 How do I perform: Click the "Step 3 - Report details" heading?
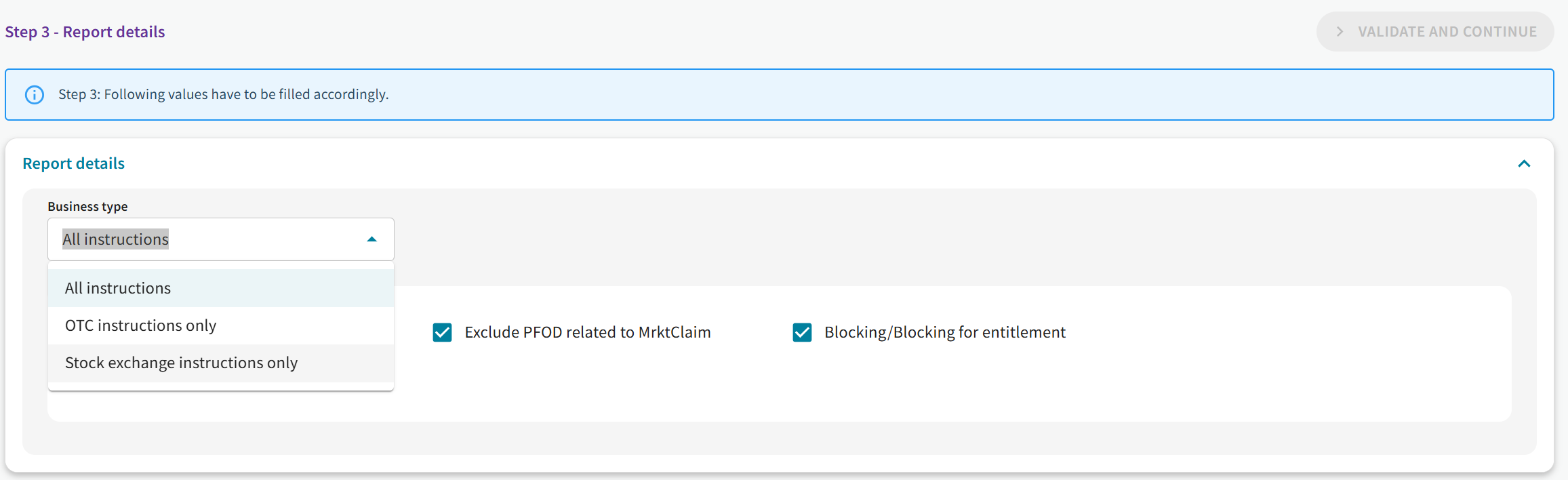85,32
